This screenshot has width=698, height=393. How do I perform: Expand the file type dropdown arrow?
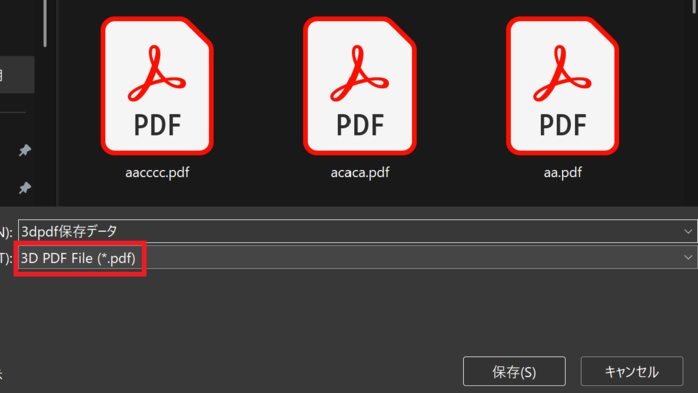pyautogui.click(x=688, y=258)
